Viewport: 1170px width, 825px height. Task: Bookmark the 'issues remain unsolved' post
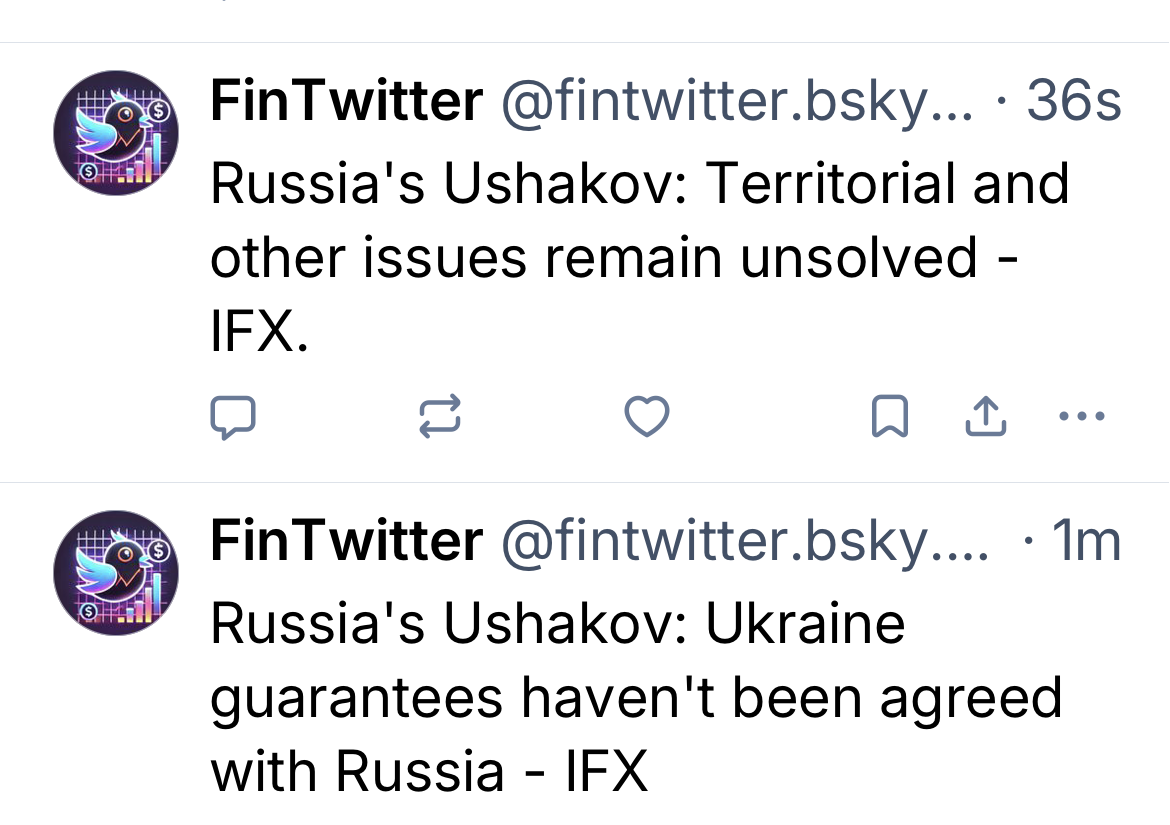pyautogui.click(x=889, y=417)
